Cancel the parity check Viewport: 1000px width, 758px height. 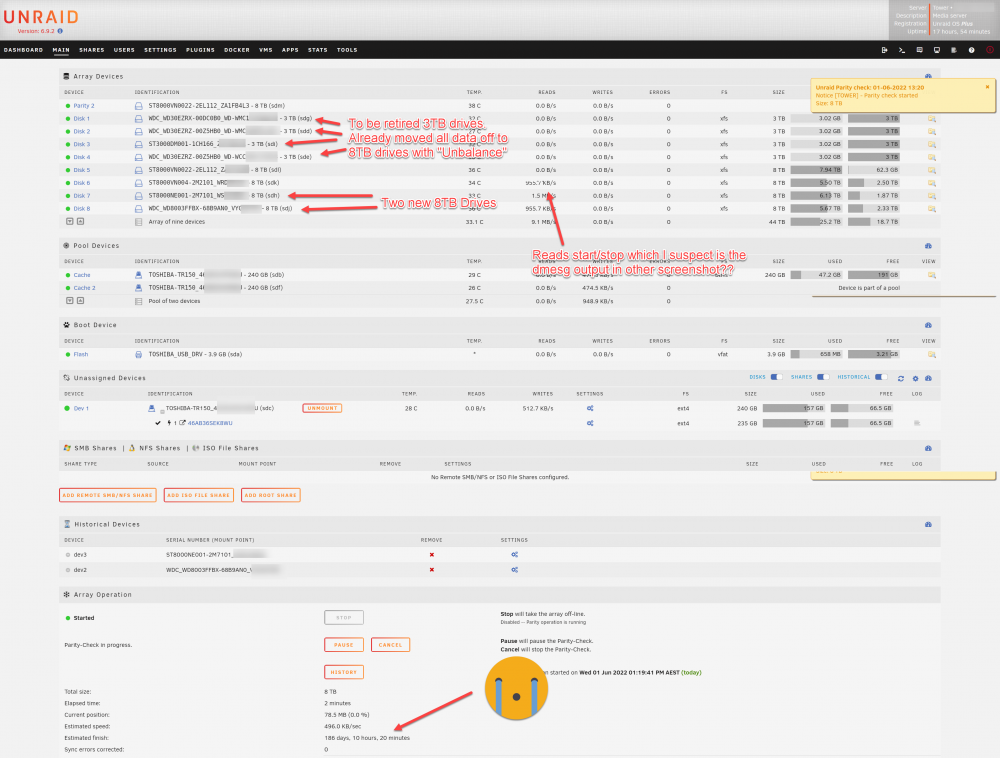[390, 645]
